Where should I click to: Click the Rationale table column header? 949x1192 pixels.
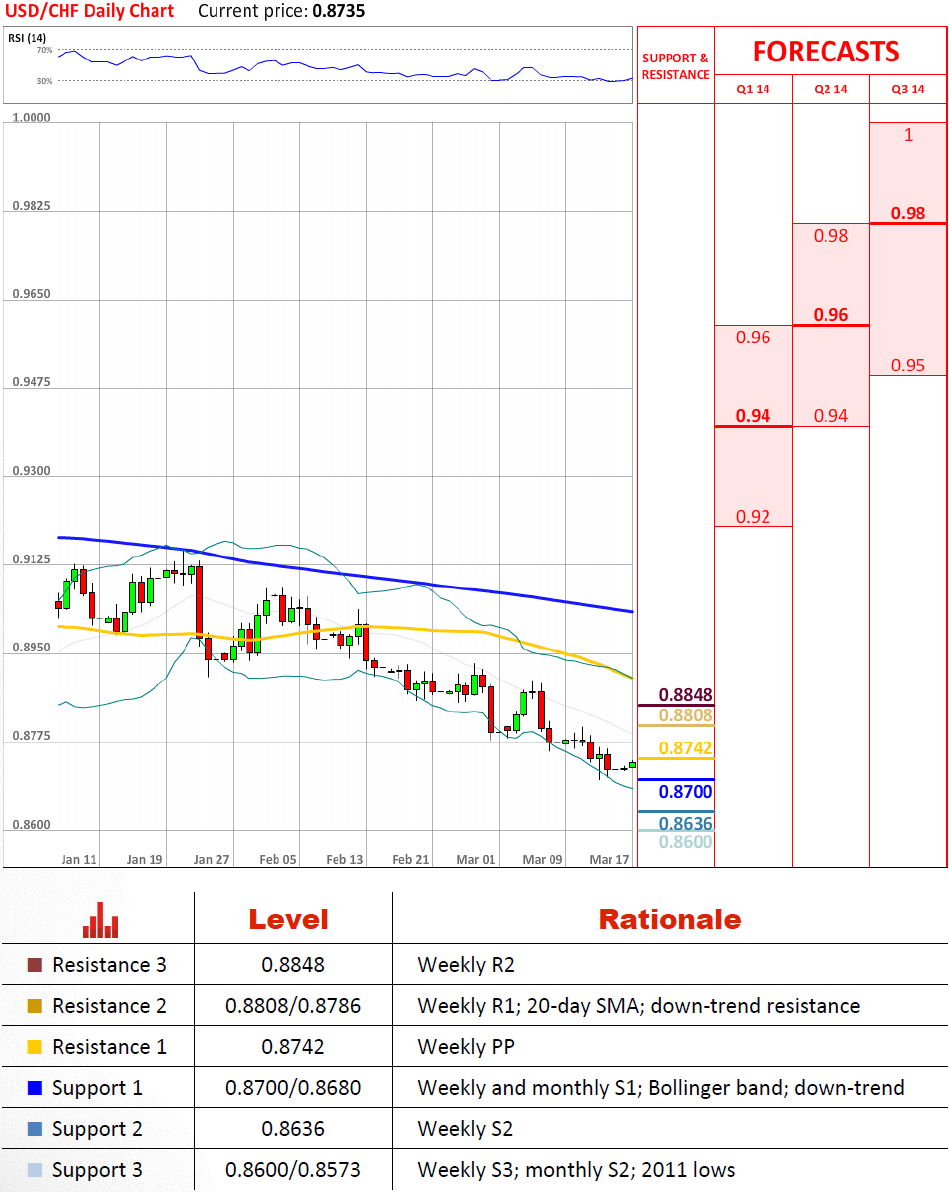tap(670, 920)
